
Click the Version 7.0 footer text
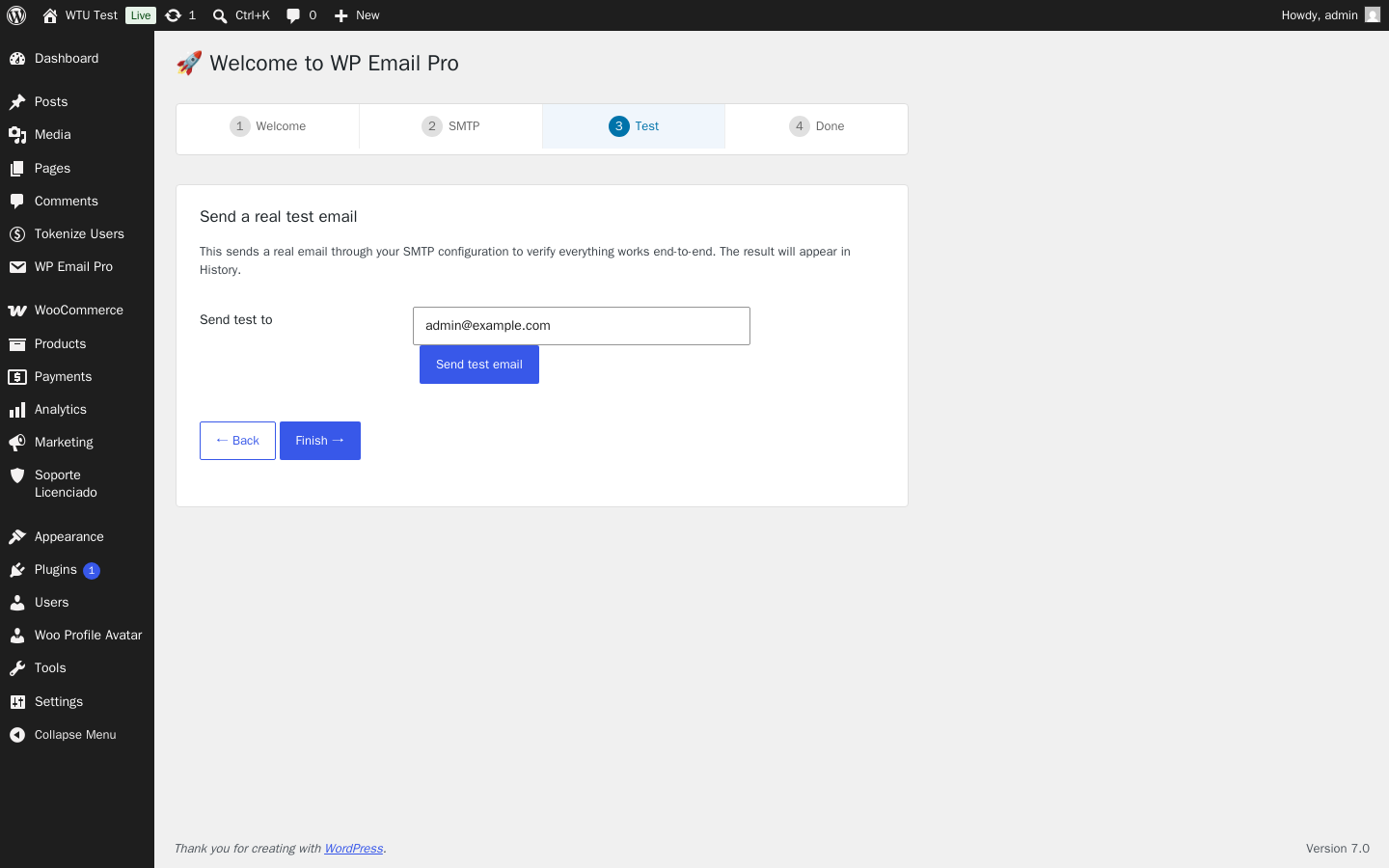tap(1338, 849)
